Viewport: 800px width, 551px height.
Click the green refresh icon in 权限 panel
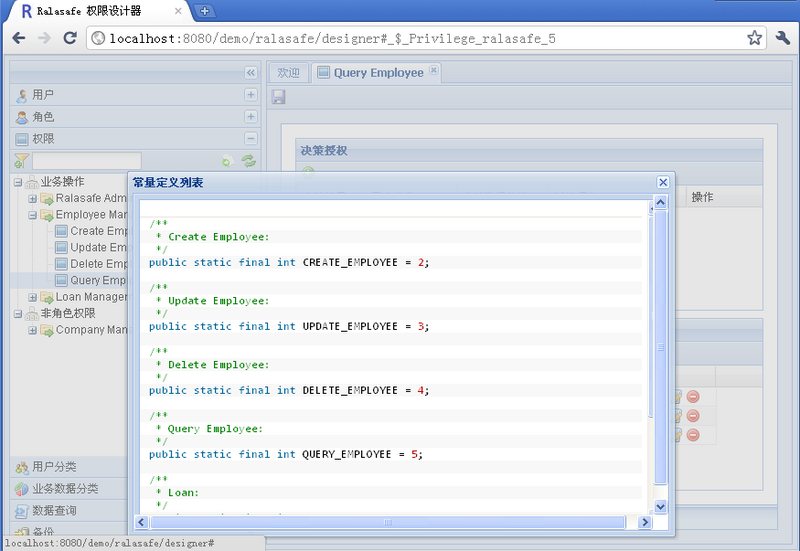click(248, 161)
